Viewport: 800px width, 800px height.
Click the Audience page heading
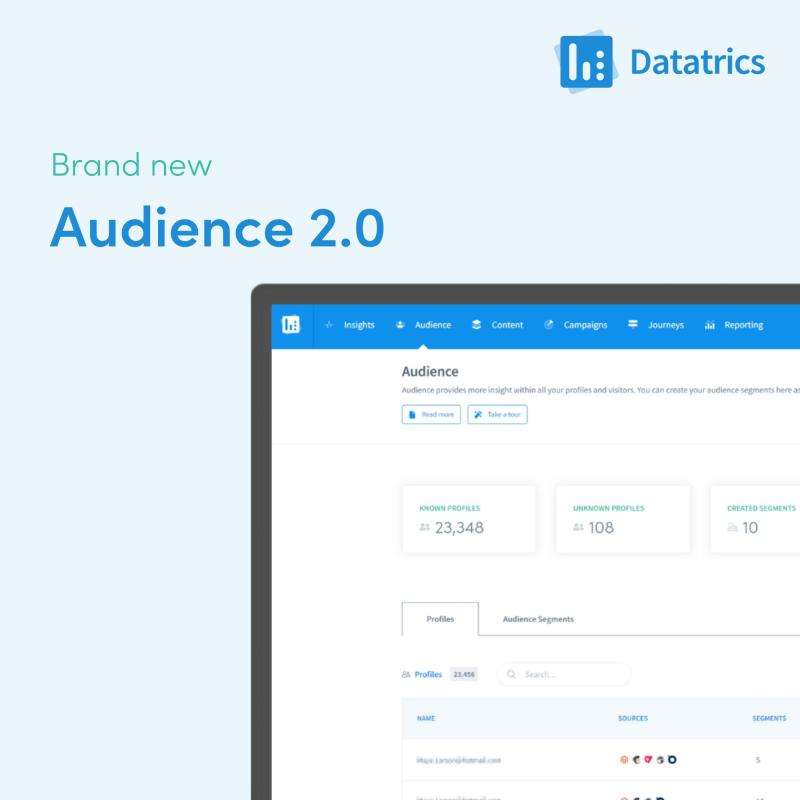pos(430,371)
